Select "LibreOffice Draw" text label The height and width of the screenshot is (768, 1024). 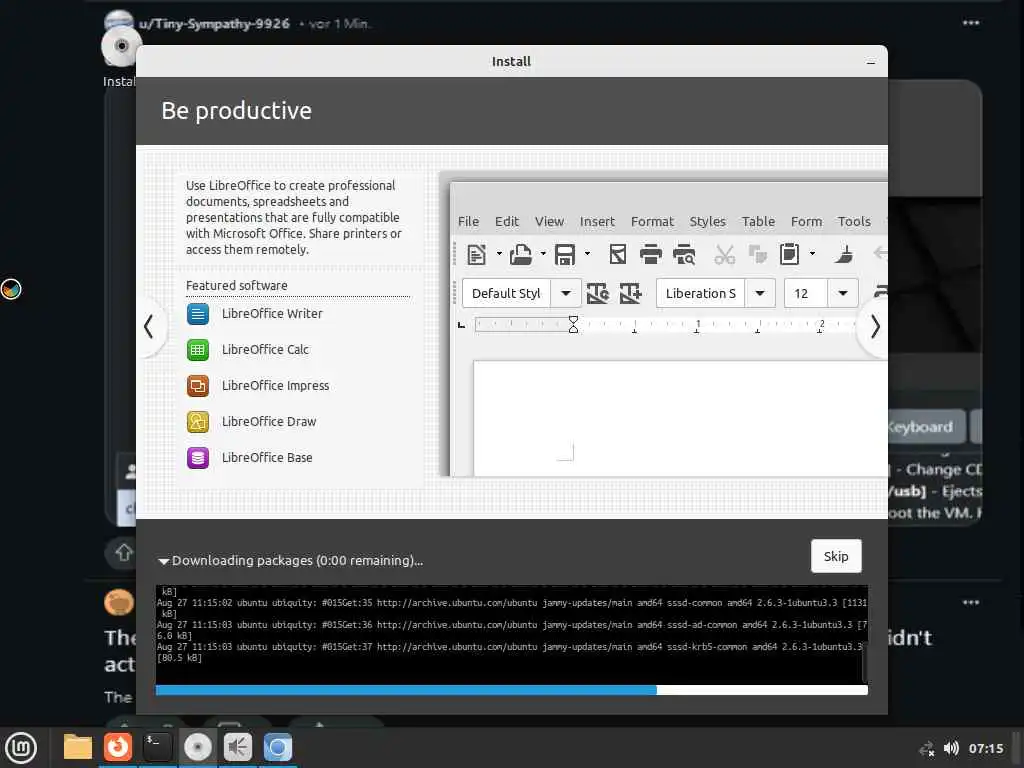pyautogui.click(x=269, y=421)
